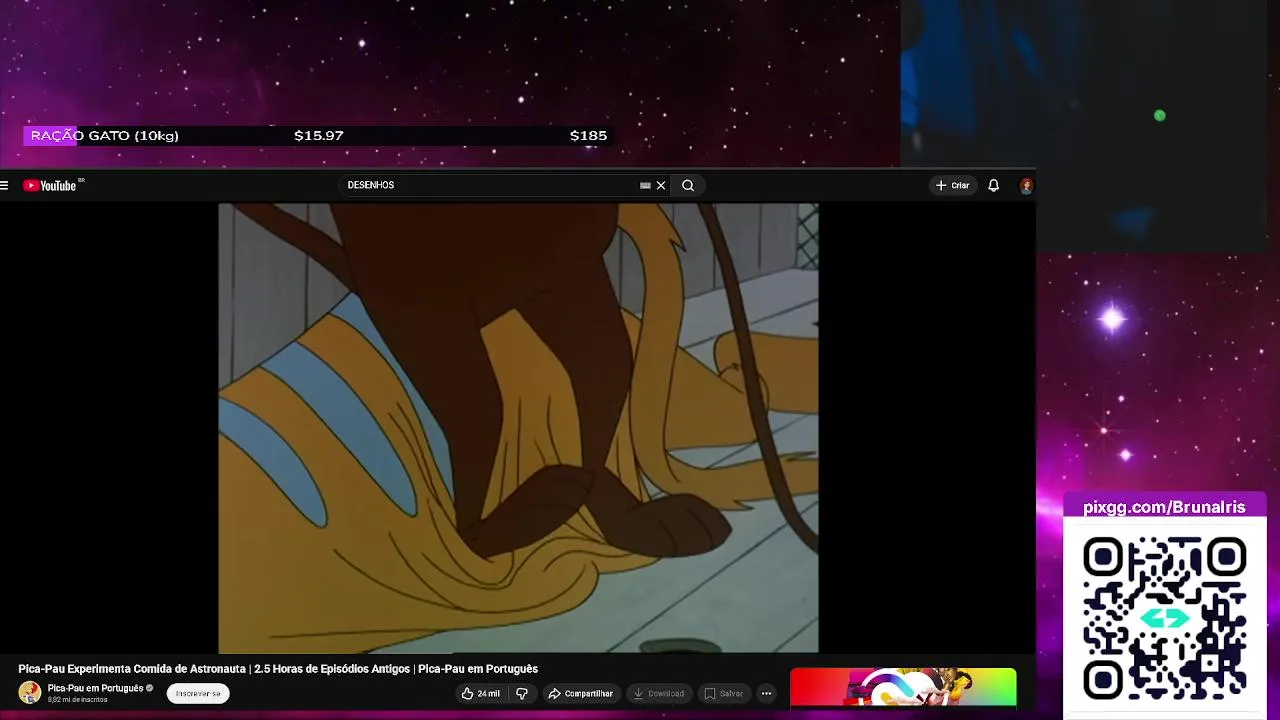This screenshot has height=720, width=1280.
Task: Click the Pica-Pau cartoon video player
Action: tap(518, 428)
